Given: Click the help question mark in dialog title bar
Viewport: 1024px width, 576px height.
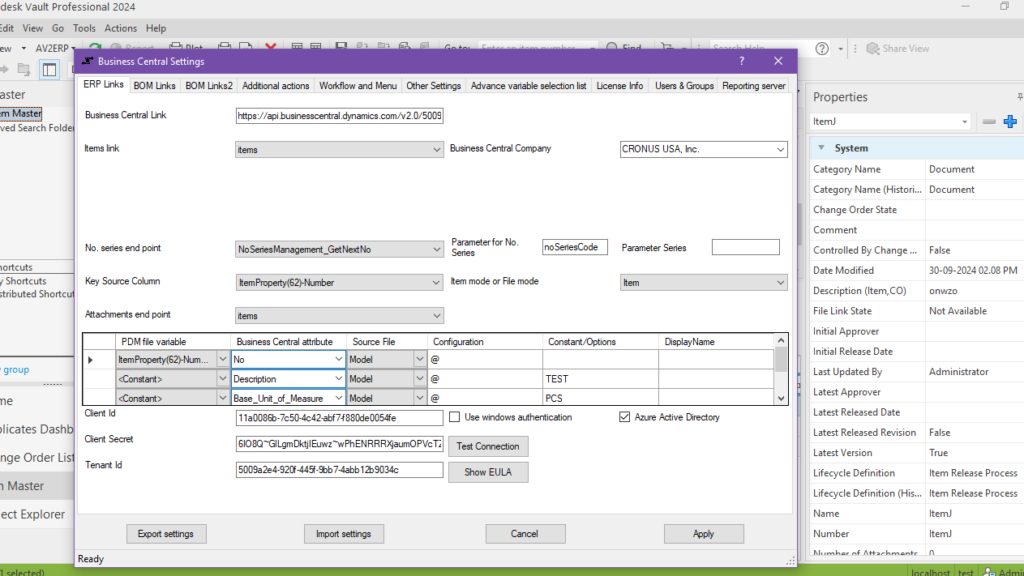Looking at the screenshot, I should (742, 61).
